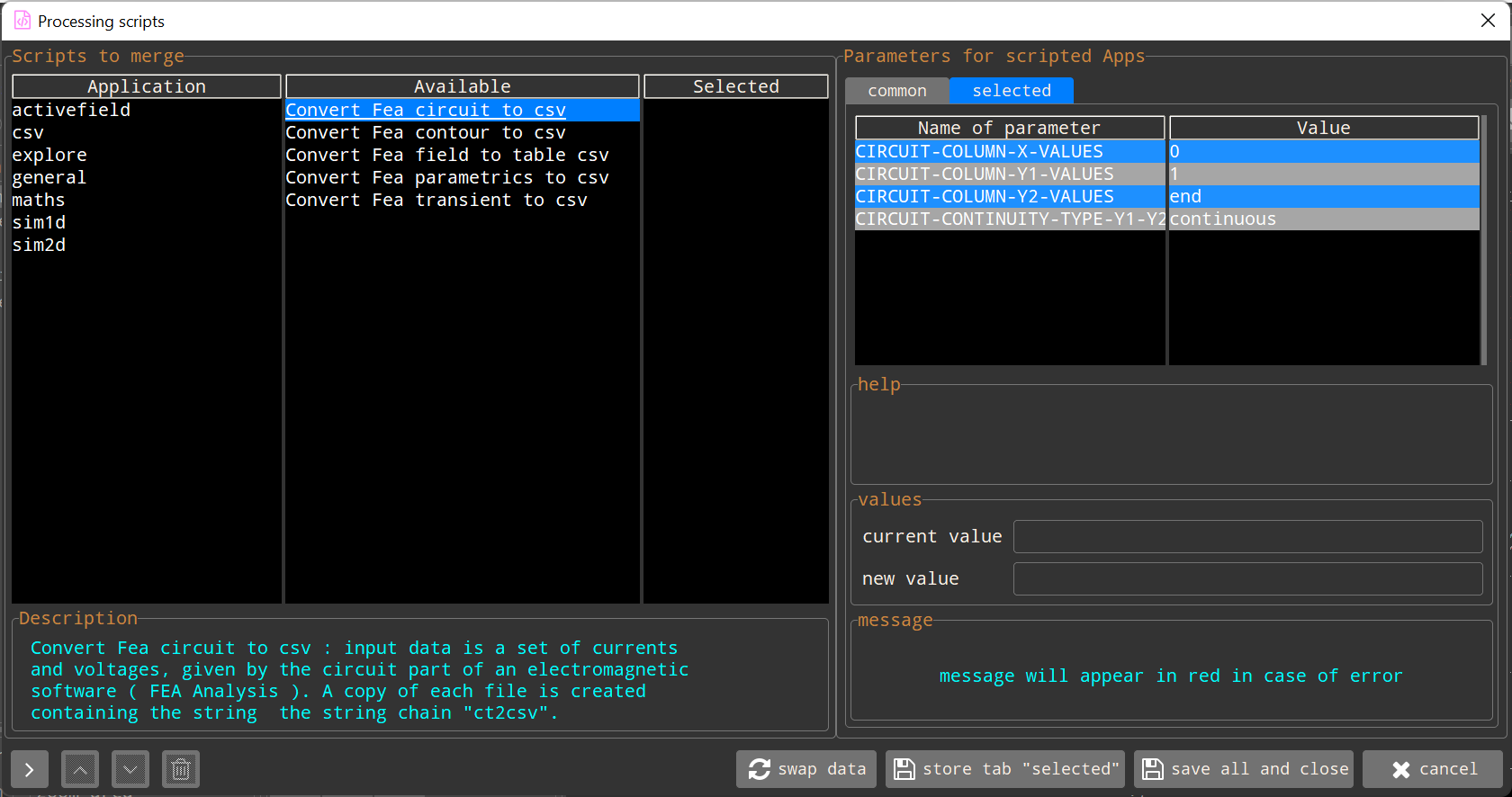Select Convert Fea contour to csv

pyautogui.click(x=425, y=132)
